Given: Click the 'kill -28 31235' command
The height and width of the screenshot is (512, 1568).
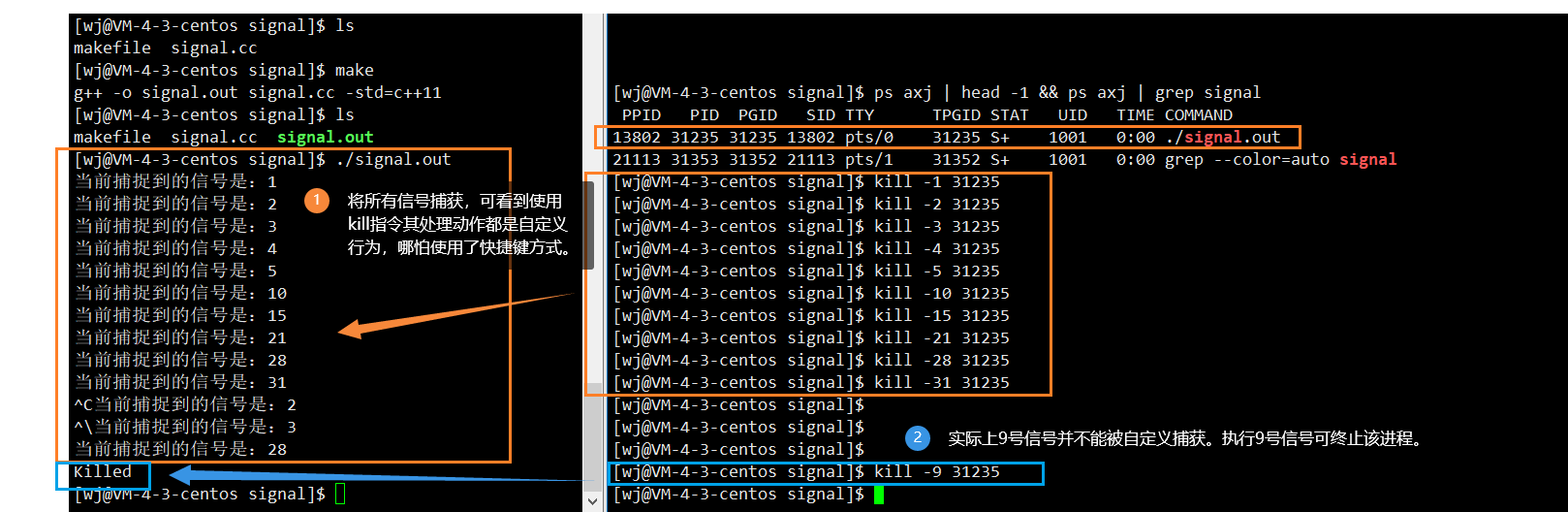Looking at the screenshot, I should pyautogui.click(x=942, y=360).
